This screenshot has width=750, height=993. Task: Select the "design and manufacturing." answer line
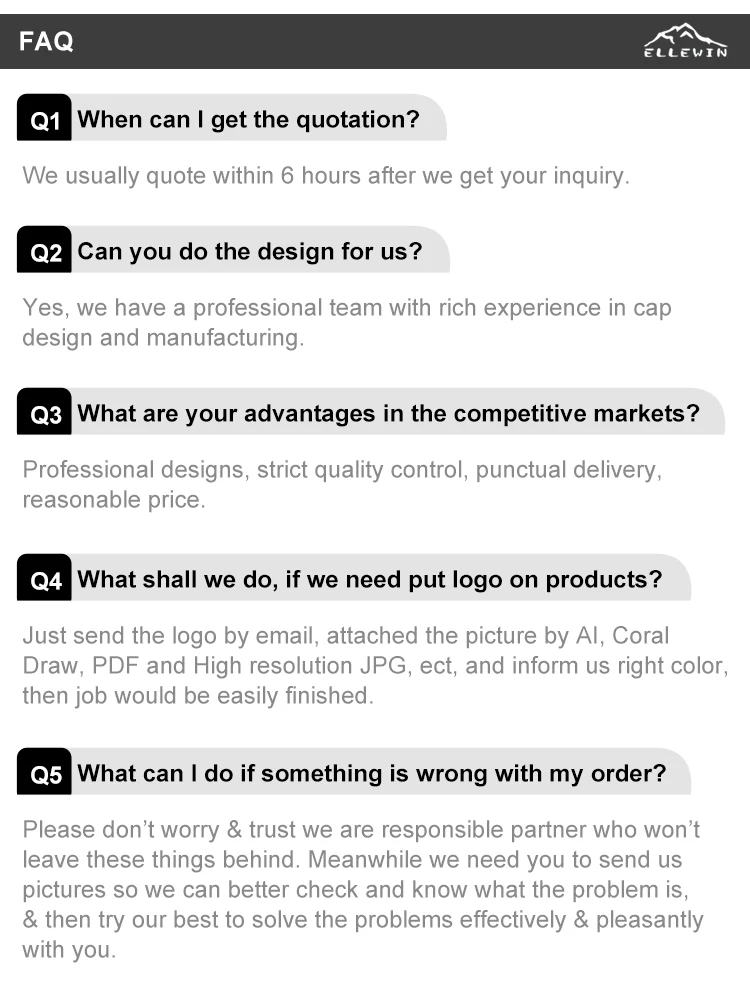click(x=163, y=338)
